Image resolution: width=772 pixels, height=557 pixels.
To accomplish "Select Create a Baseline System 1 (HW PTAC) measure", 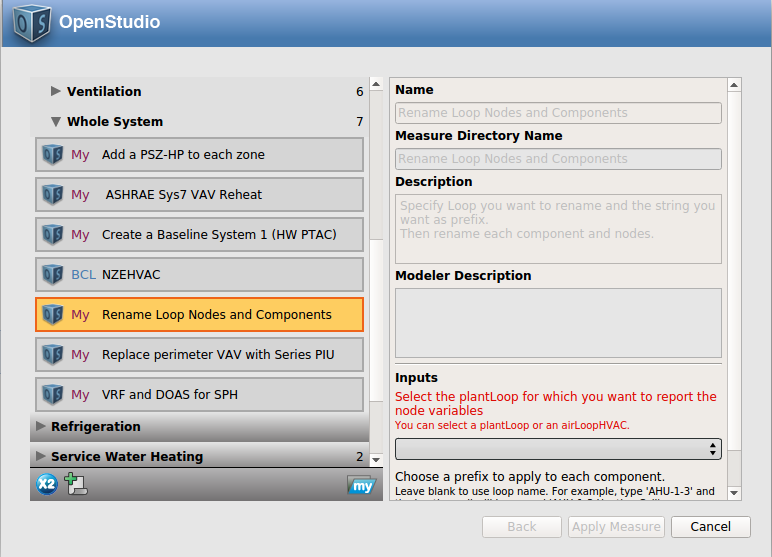I will point(199,234).
